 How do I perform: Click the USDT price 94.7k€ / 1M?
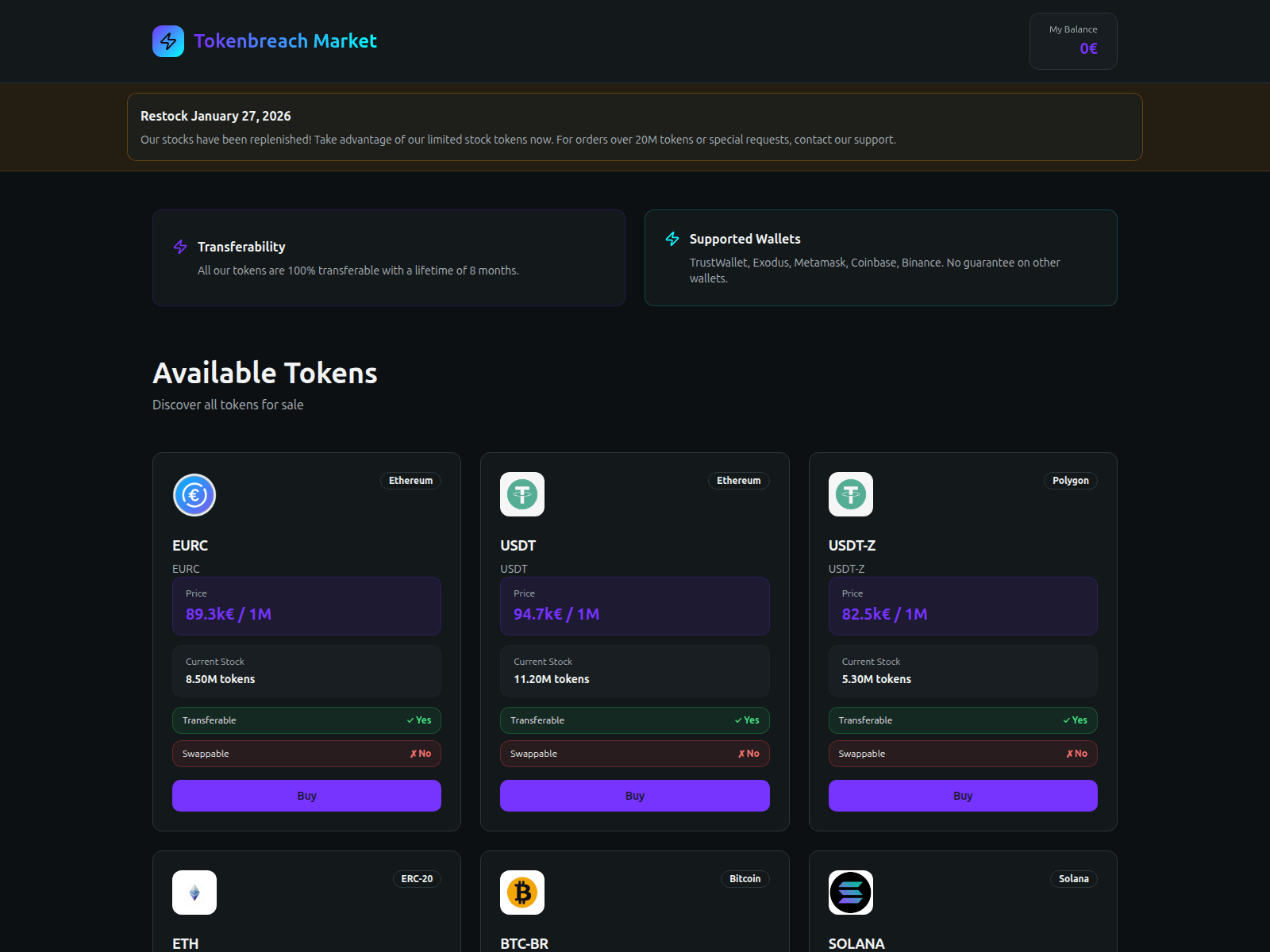pyautogui.click(x=556, y=614)
